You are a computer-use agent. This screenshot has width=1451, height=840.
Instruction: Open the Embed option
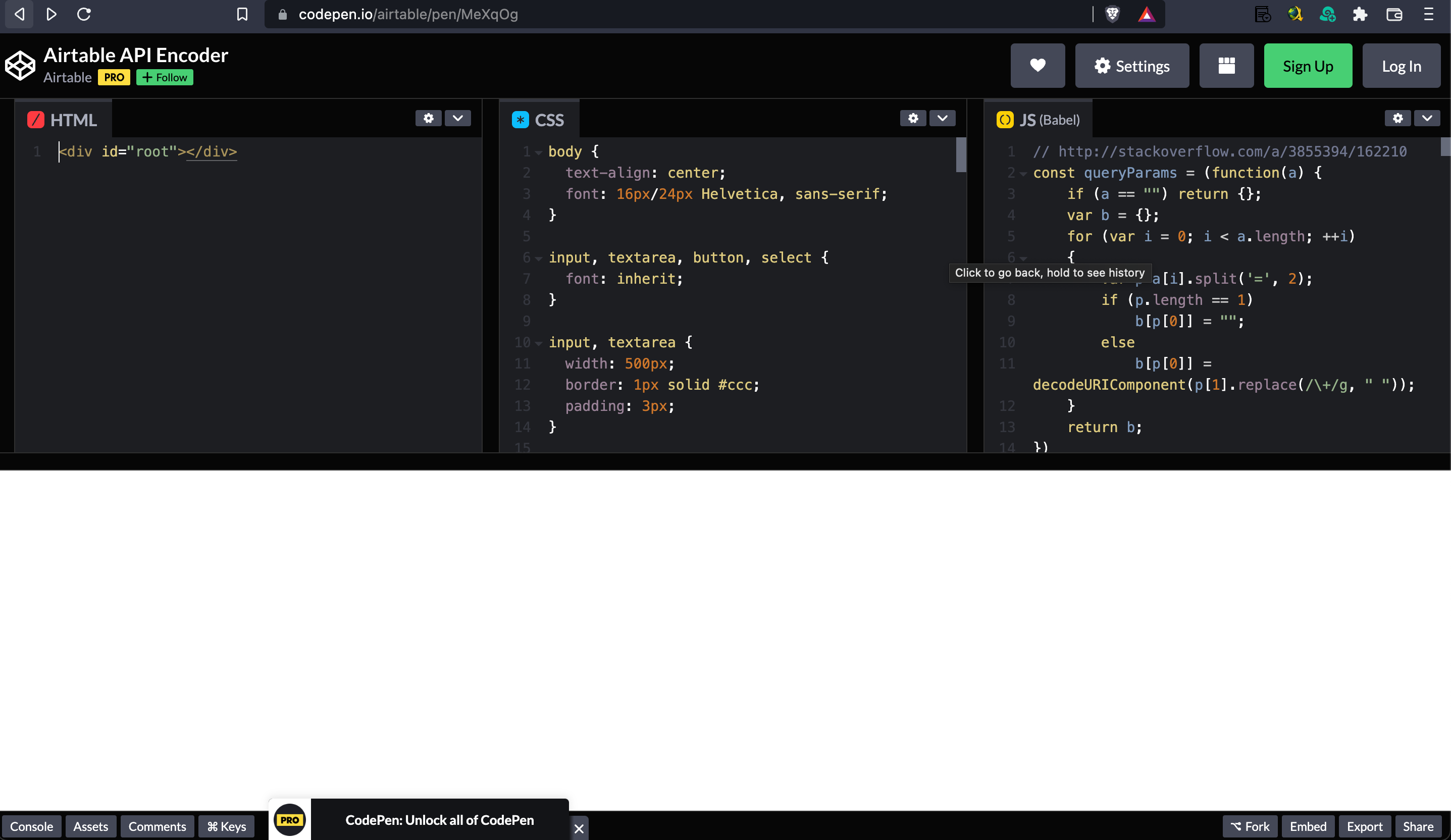click(x=1308, y=826)
